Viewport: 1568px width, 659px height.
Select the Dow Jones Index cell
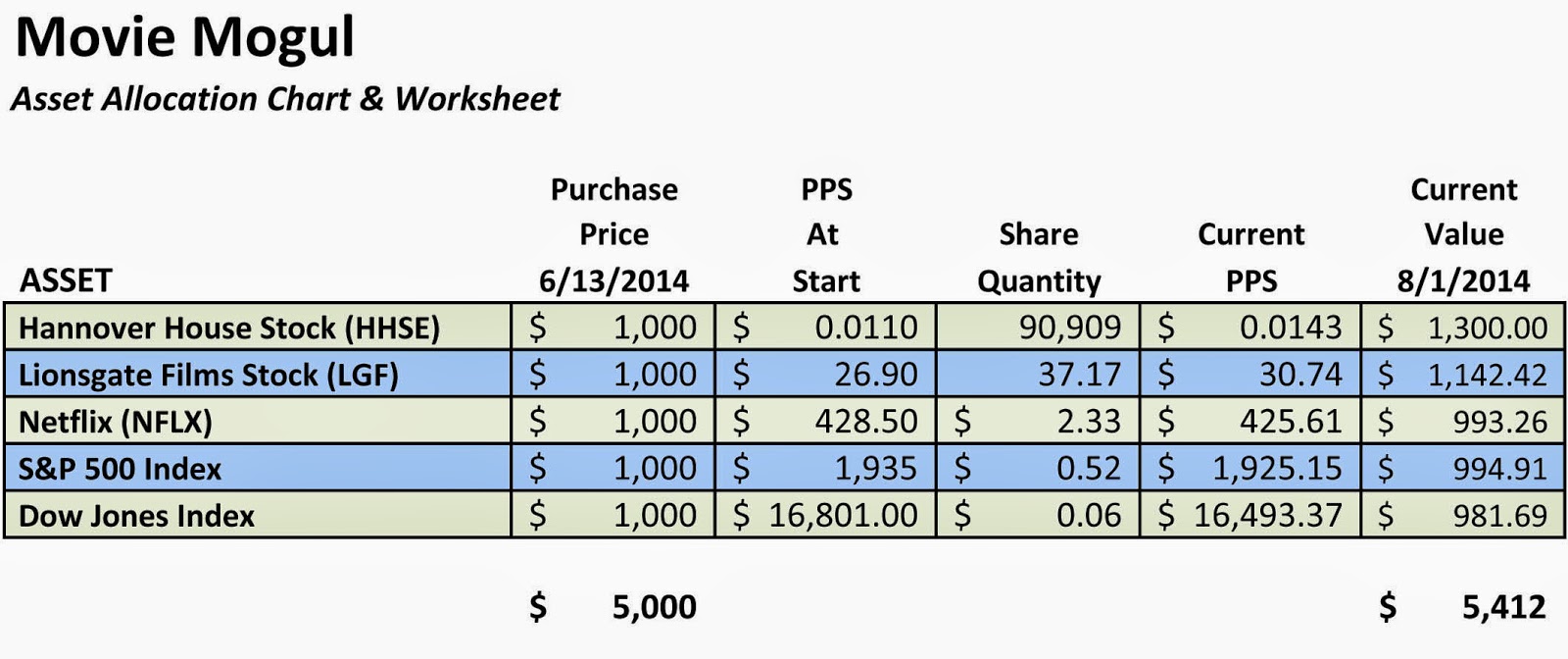[x=258, y=515]
